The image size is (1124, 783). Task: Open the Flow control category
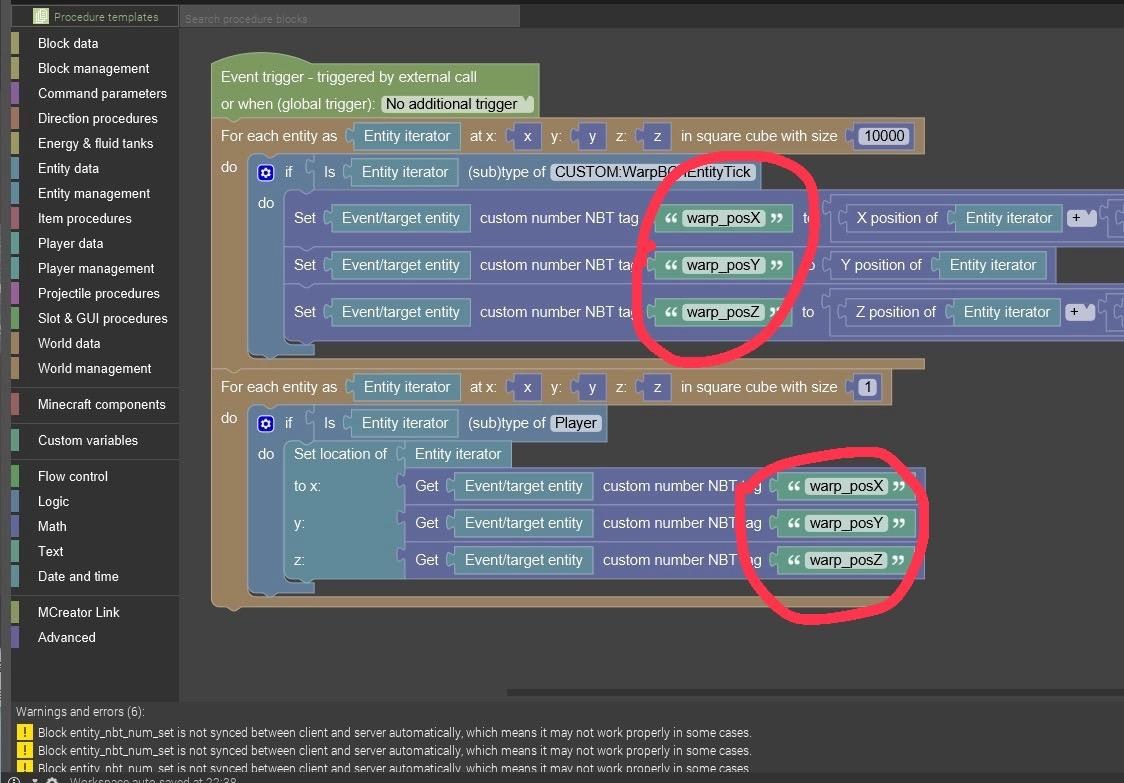(73, 476)
